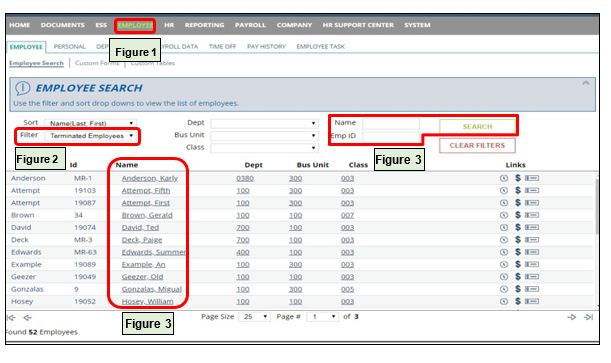Open employee link Deck, Paige

tap(142, 240)
